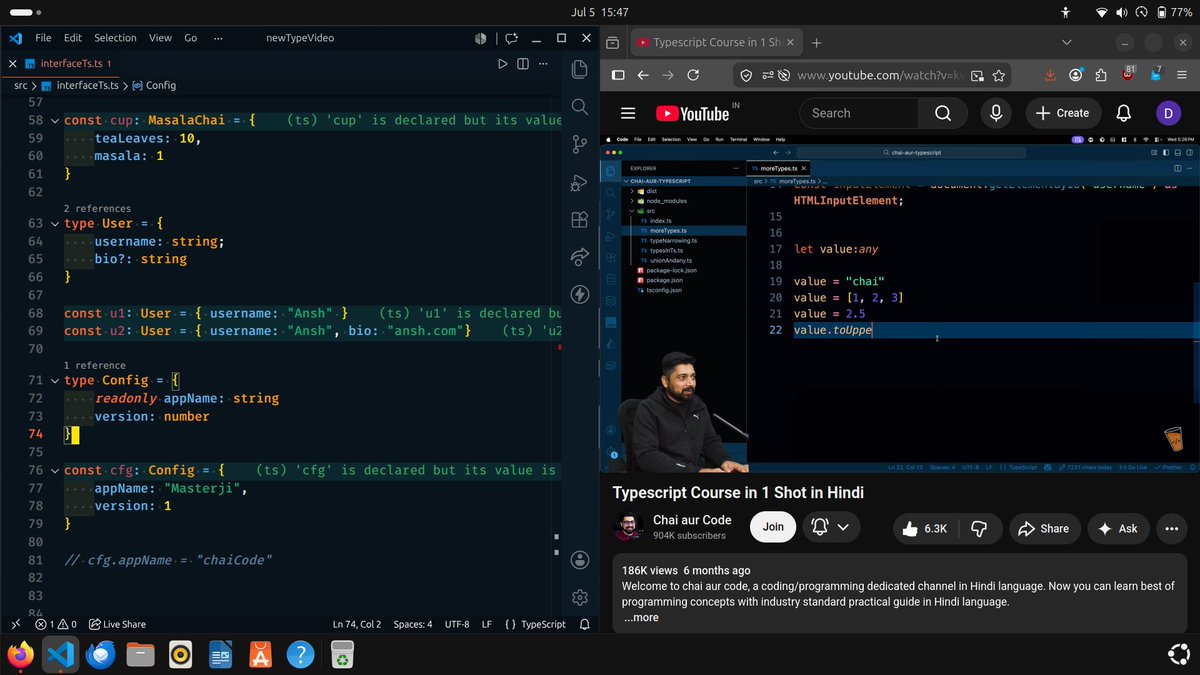Screen dimensions: 1200x675
Task: Open more editor actions next to split icon
Action: tap(544, 64)
